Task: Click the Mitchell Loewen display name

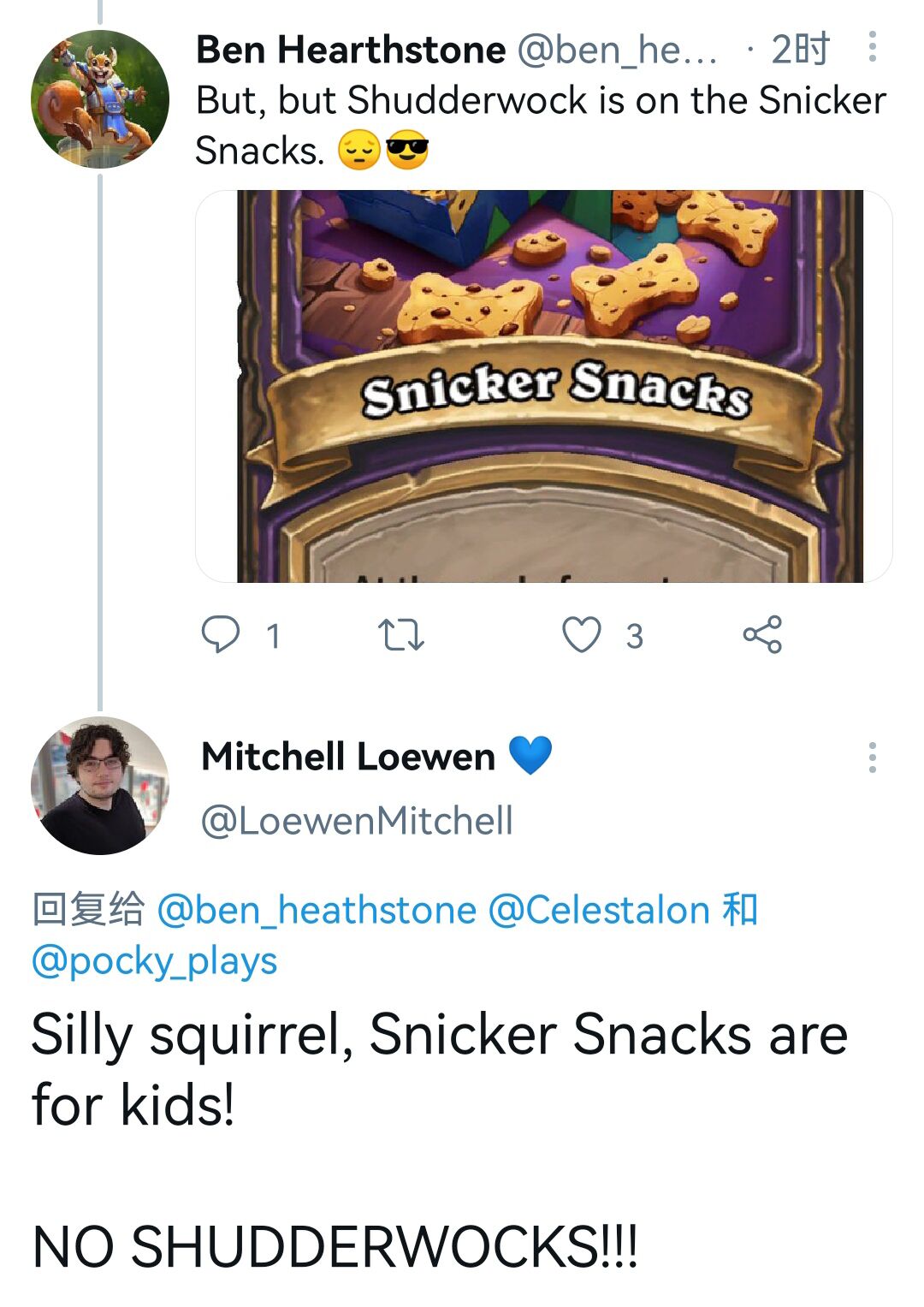Action: 348,757
